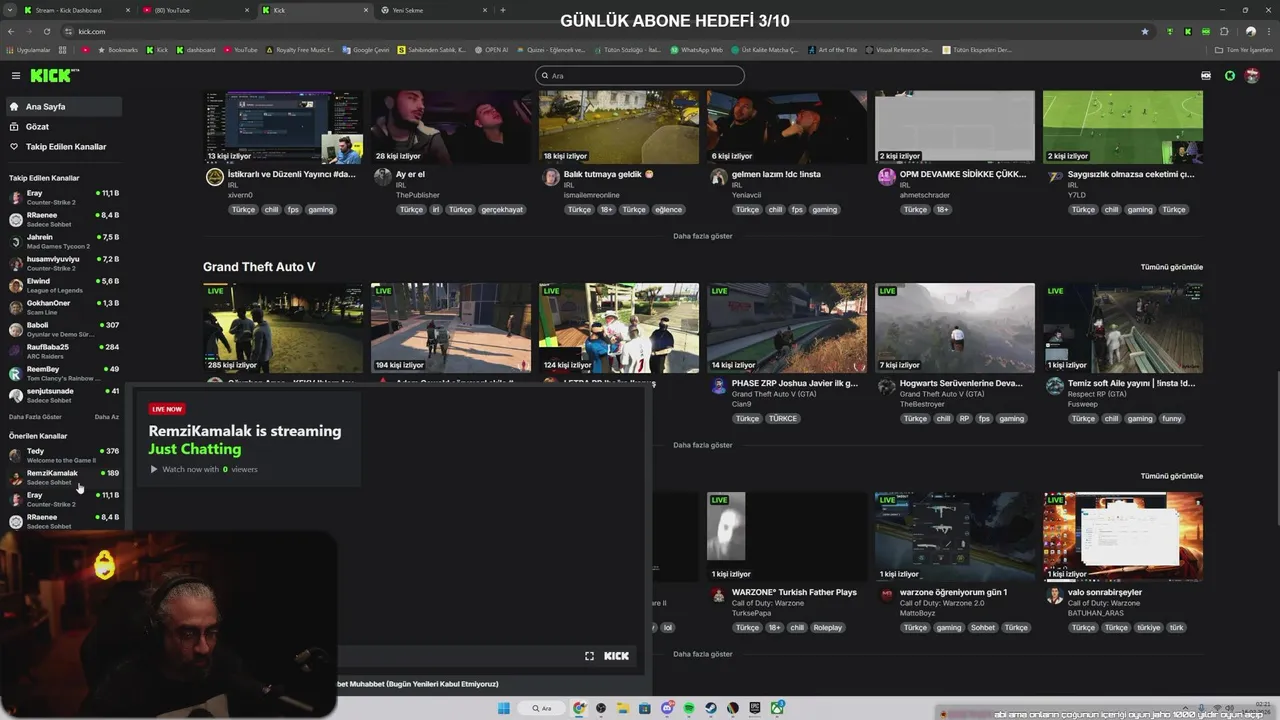Open Baboli channel in sidebar

63,329
